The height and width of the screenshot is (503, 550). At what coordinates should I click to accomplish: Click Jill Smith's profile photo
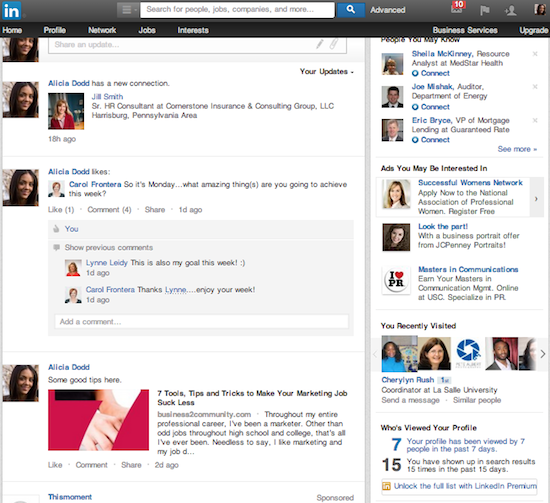tap(66, 111)
